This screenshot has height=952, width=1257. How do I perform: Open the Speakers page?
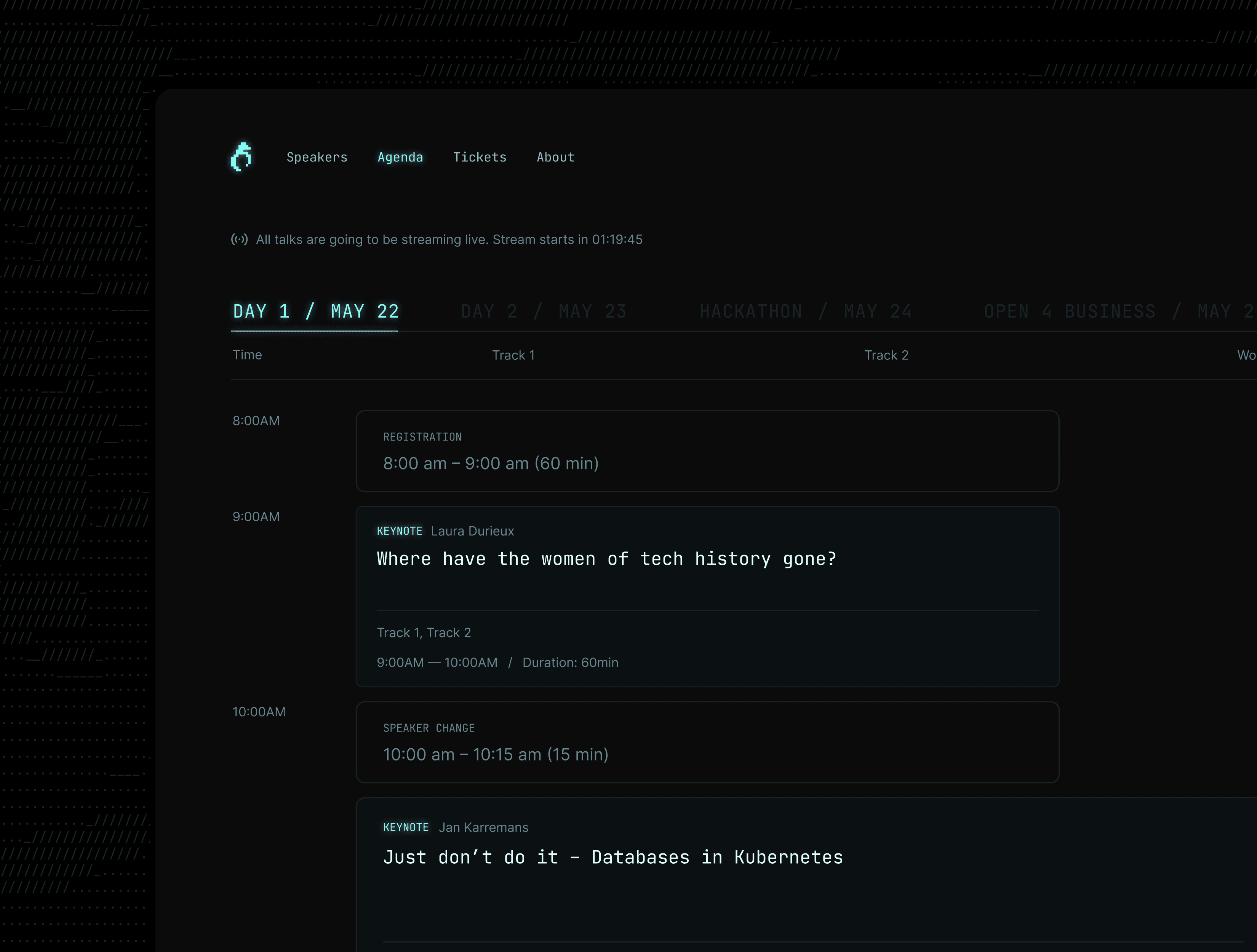317,157
